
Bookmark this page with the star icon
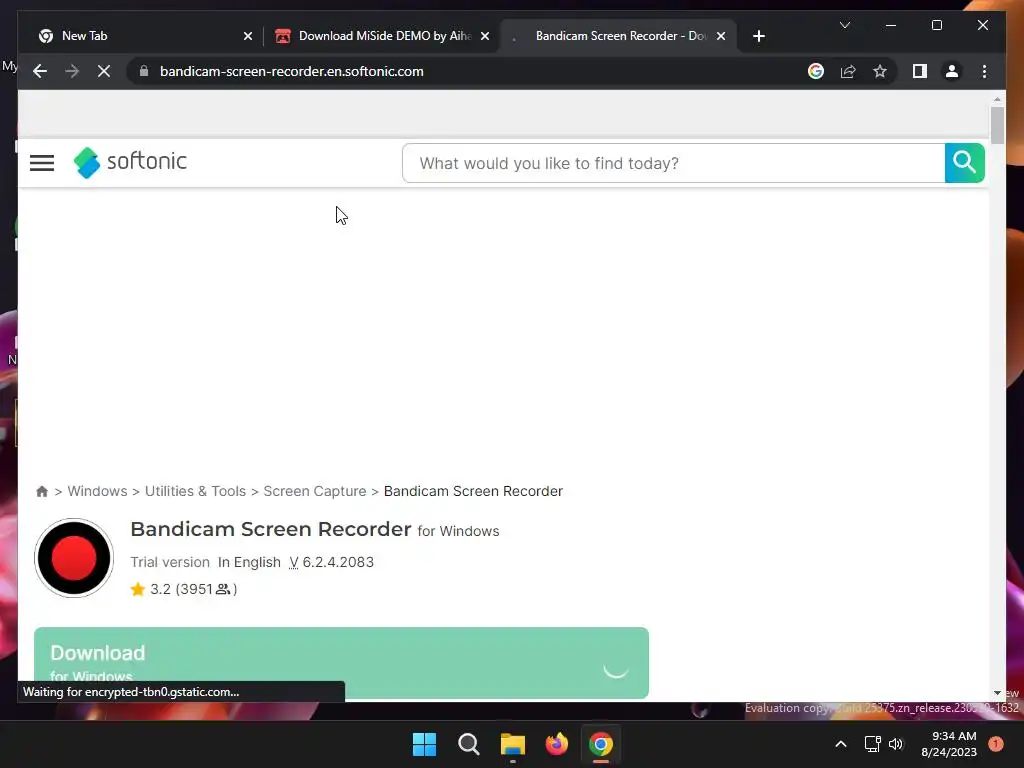click(880, 71)
